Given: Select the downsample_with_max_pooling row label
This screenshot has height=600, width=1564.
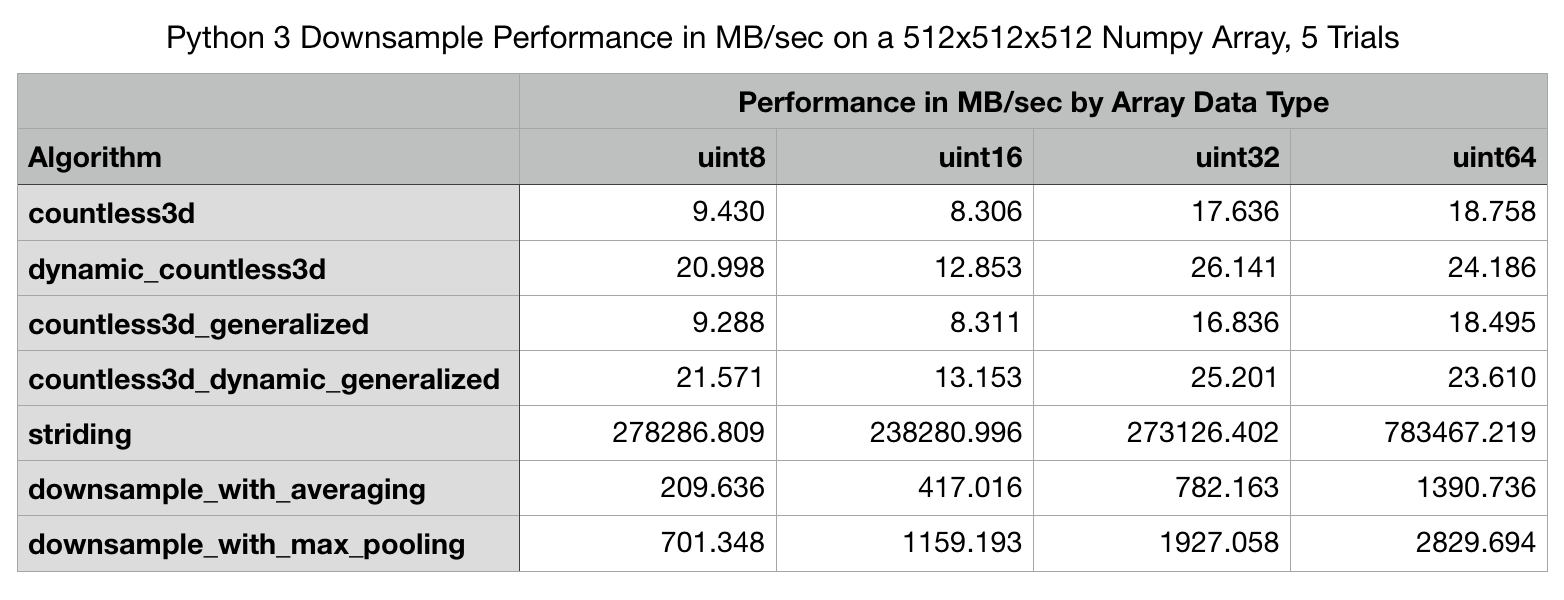Looking at the screenshot, I should pyautogui.click(x=246, y=544).
